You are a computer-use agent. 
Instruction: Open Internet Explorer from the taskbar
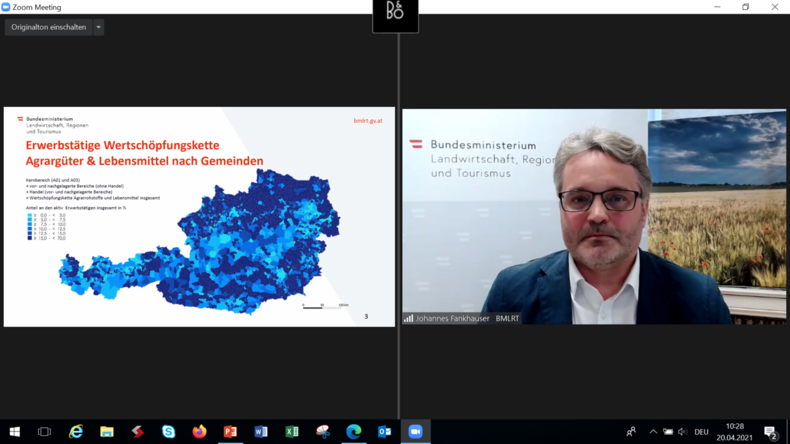tap(76, 431)
